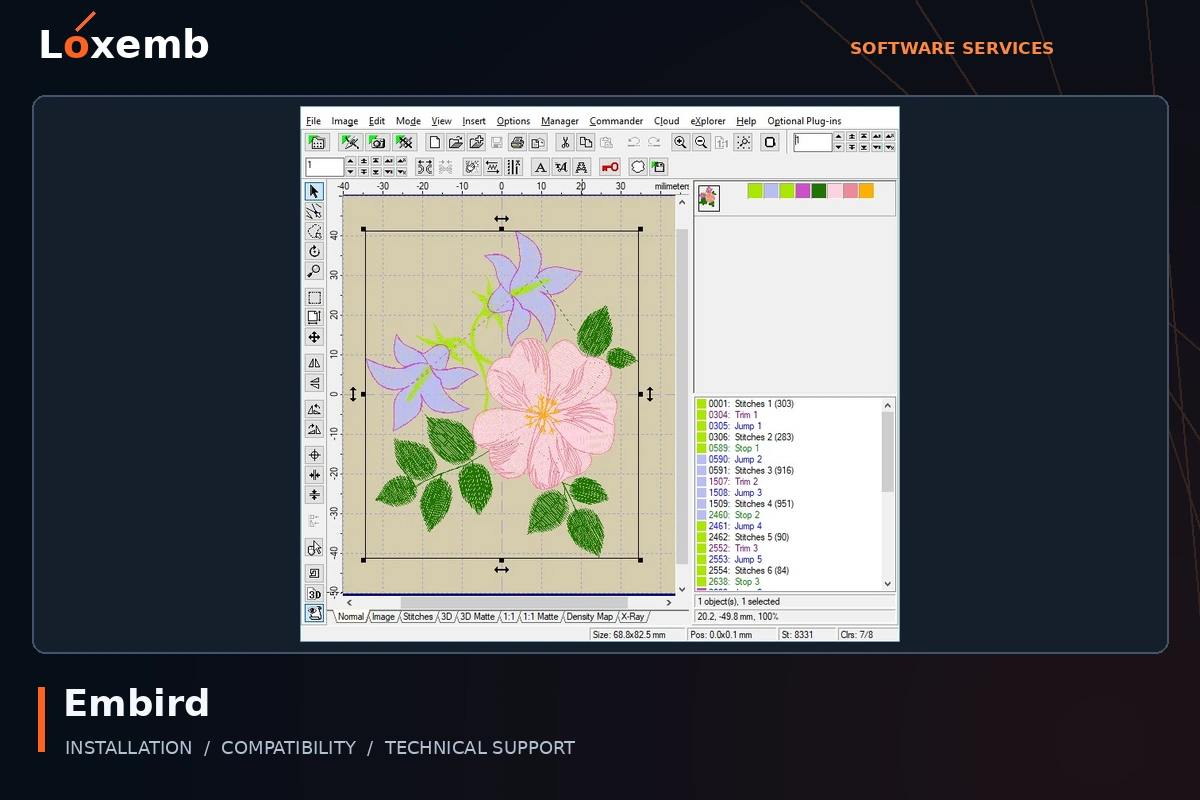This screenshot has width=1200, height=800.
Task: Pick the dark green color swatch
Action: click(819, 191)
